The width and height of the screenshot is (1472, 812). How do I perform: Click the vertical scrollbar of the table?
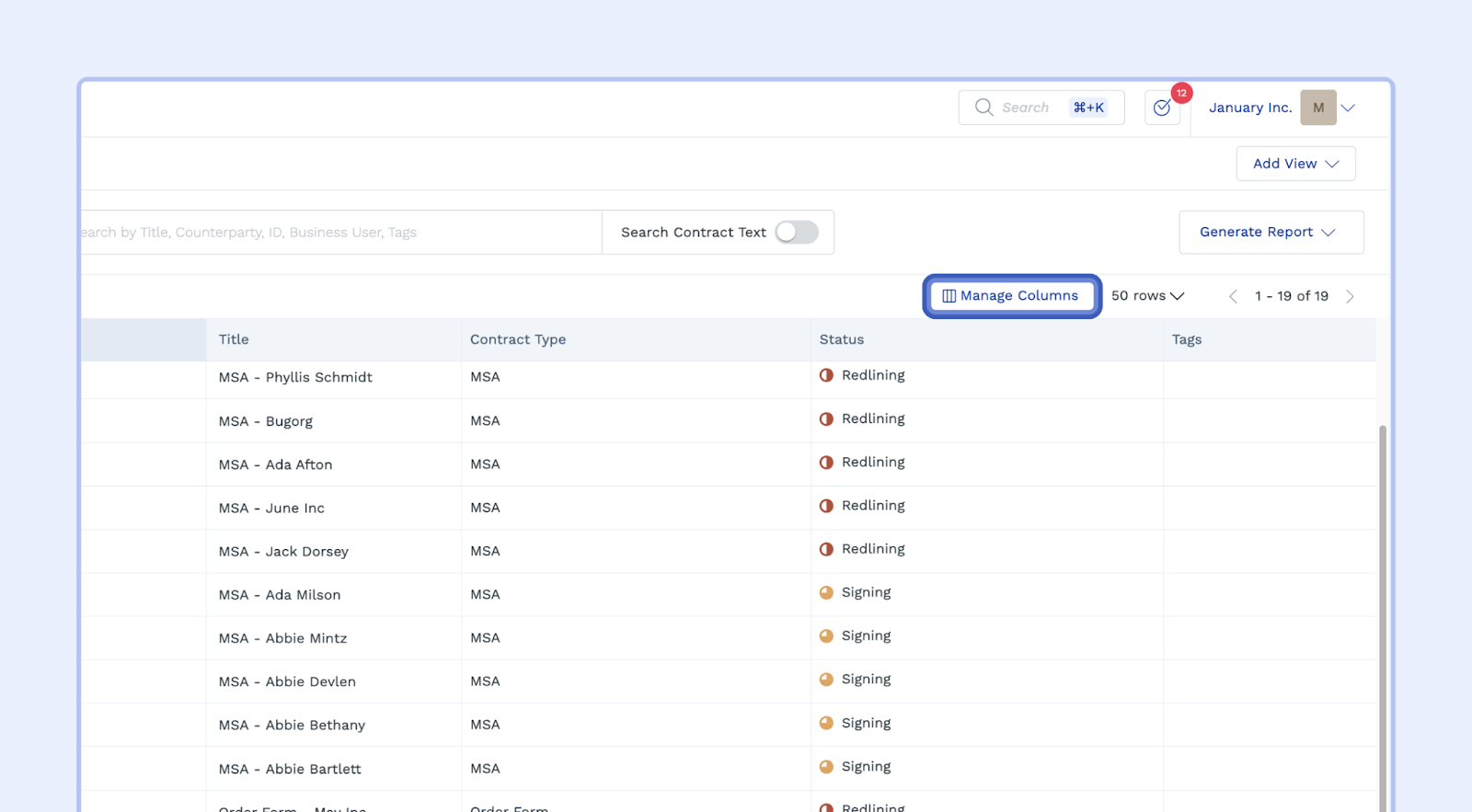(1382, 616)
